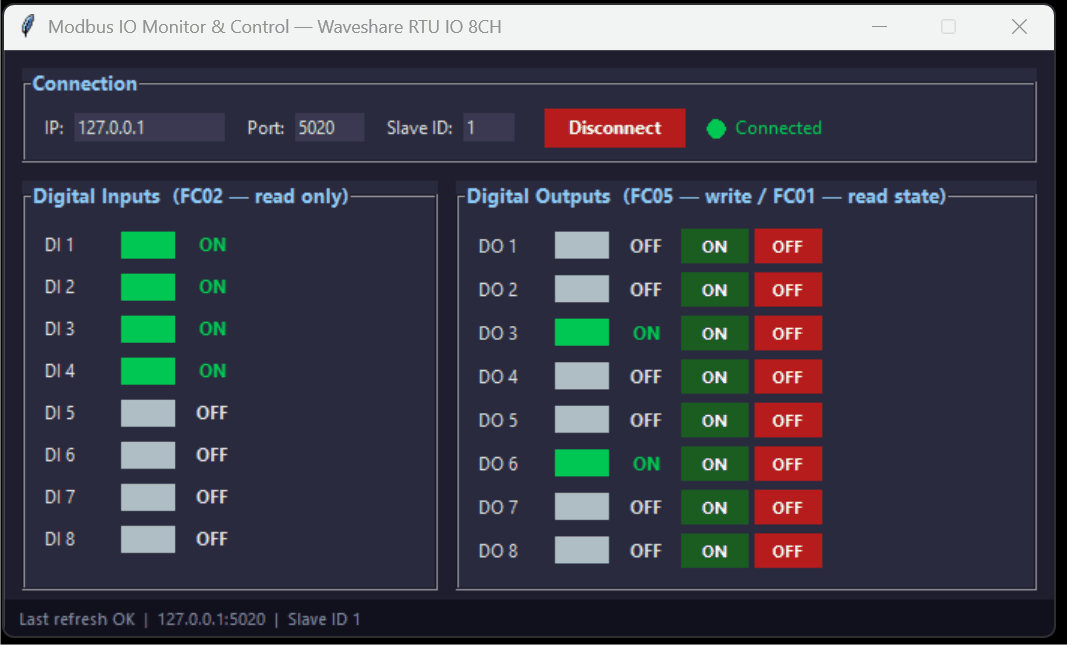The image size is (1067, 645).
Task: Turn off DO 3 with red OFF button
Action: point(787,333)
